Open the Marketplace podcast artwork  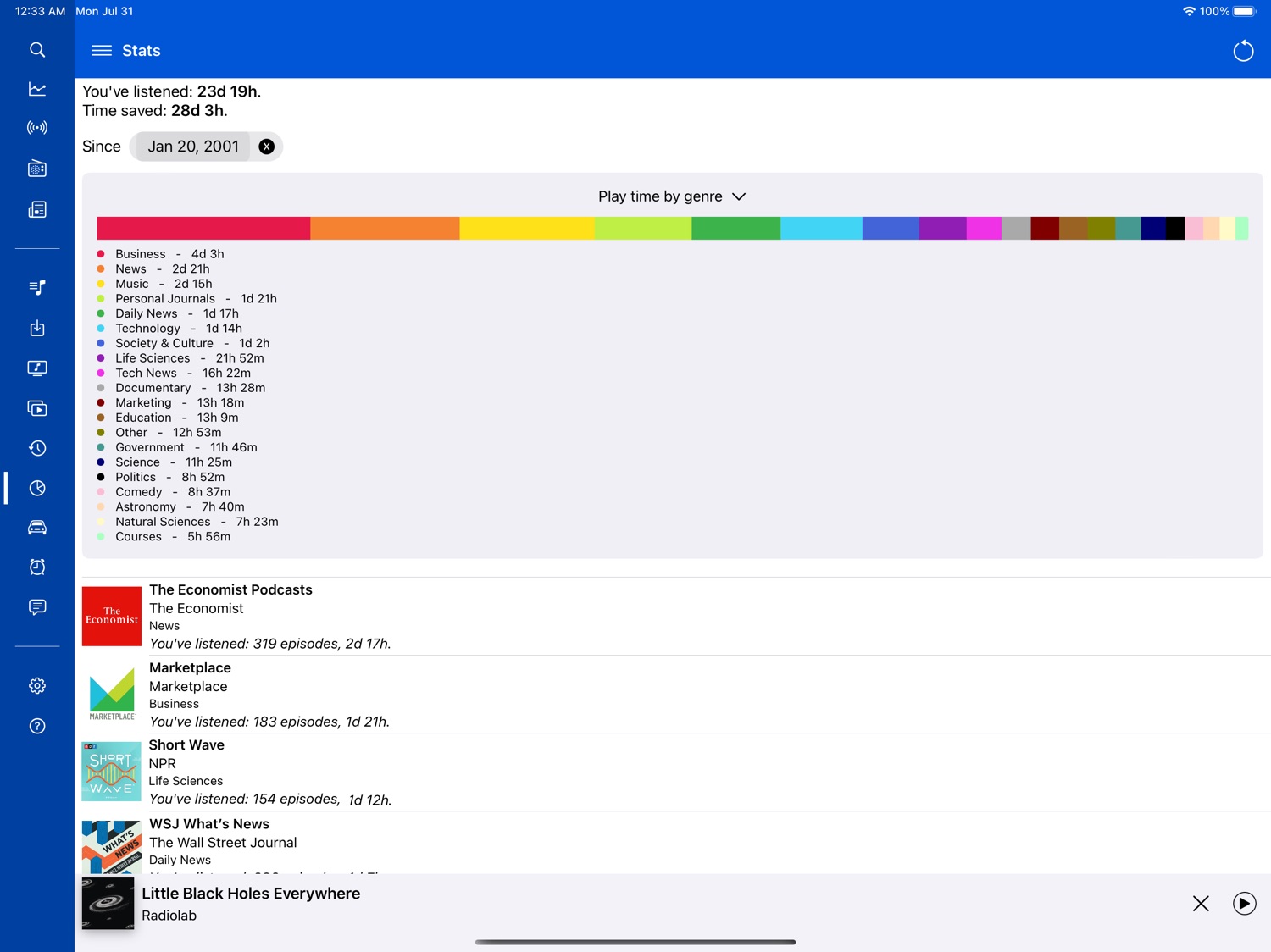click(112, 694)
